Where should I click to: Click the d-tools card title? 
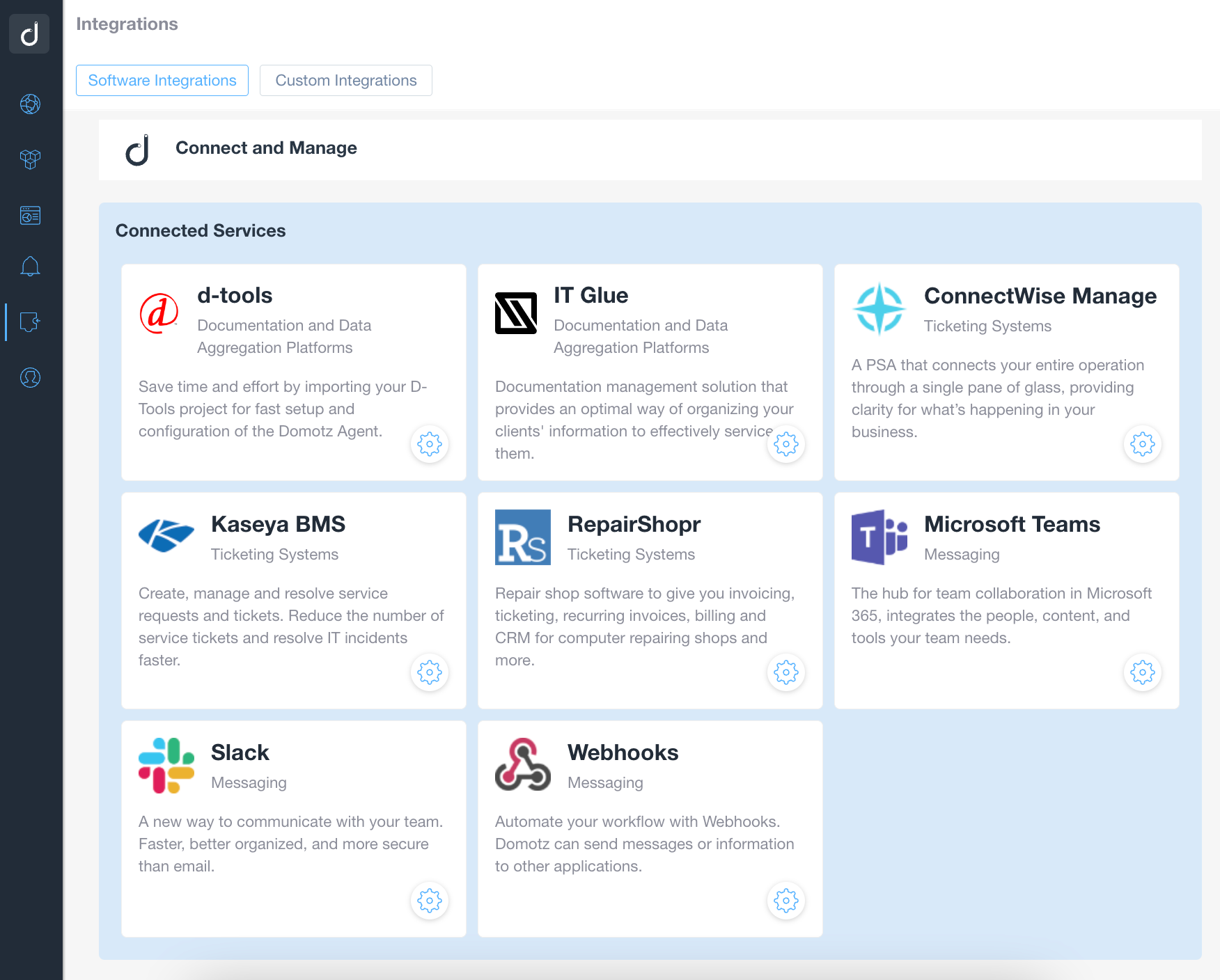(x=235, y=295)
